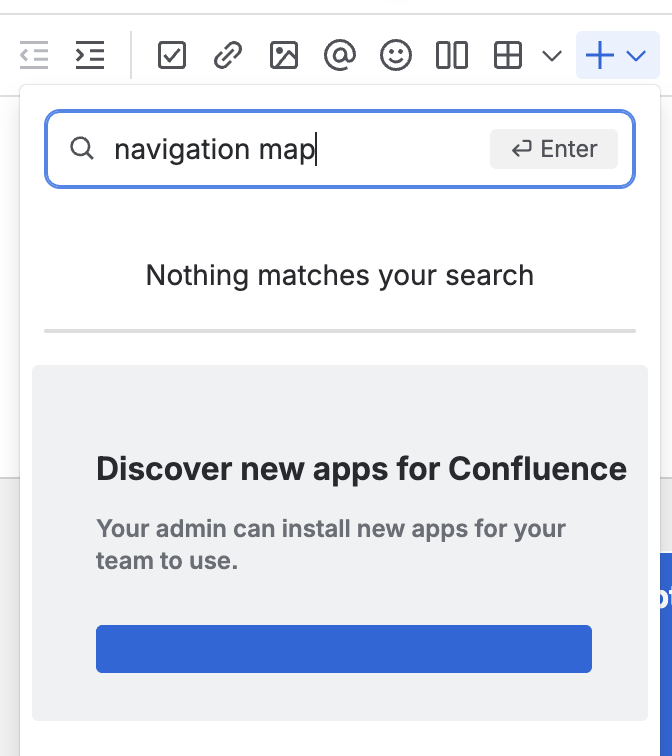Add a column layout with layouts icon

[452, 55]
